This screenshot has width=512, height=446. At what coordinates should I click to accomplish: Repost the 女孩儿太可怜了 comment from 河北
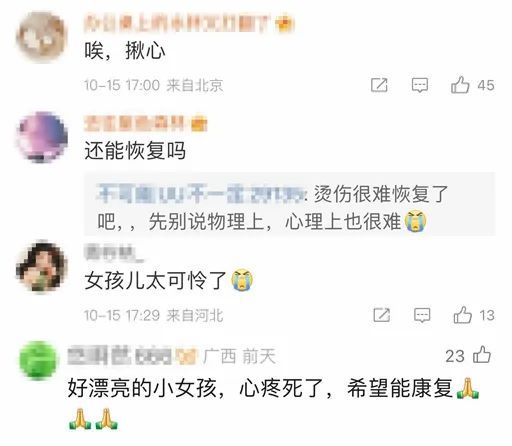pyautogui.click(x=382, y=315)
